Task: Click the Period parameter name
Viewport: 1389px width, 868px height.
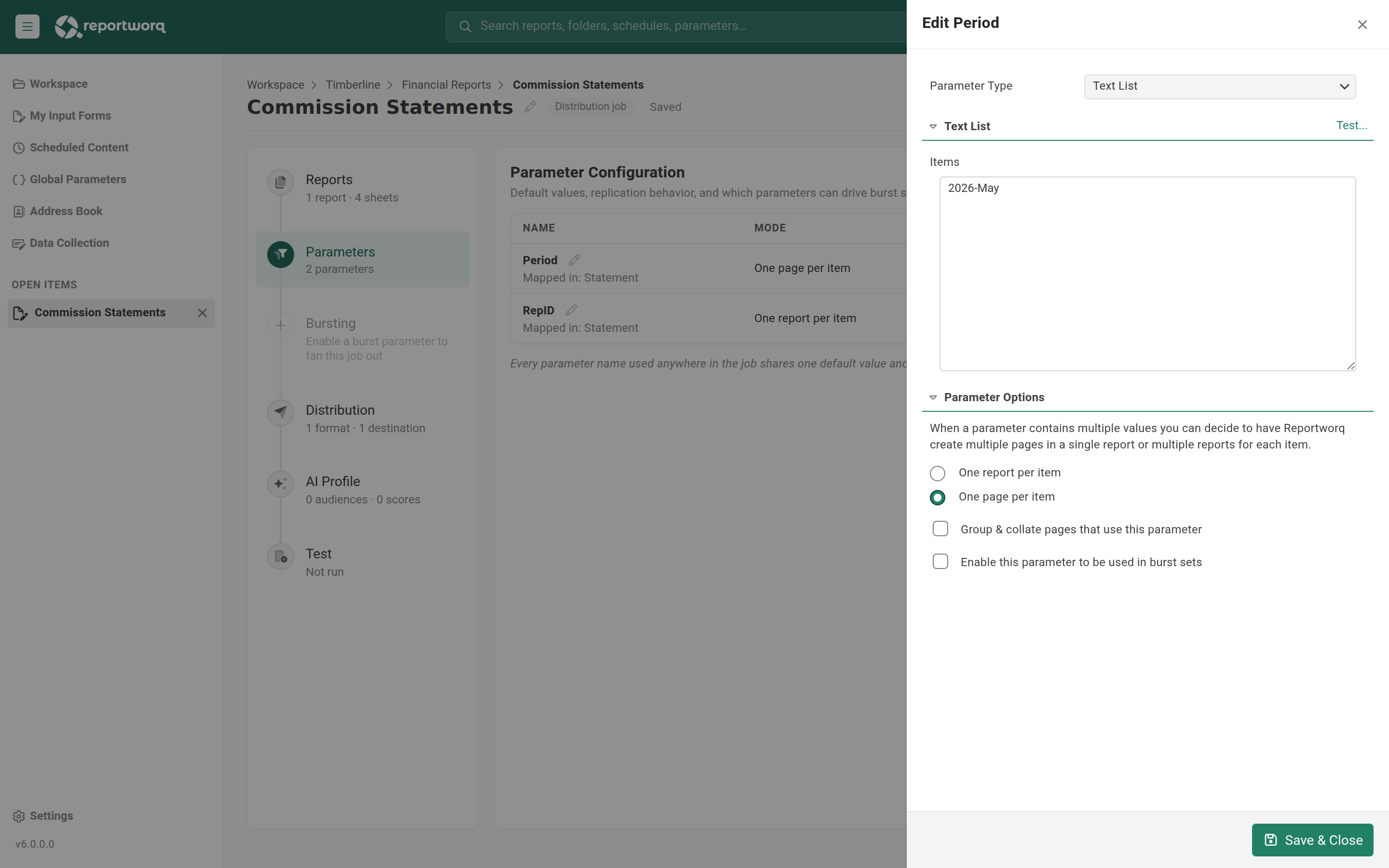Action: pyautogui.click(x=540, y=260)
